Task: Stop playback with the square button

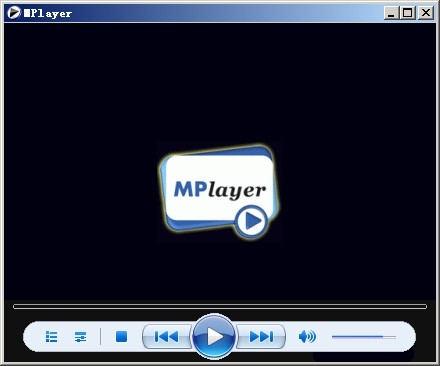Action: click(121, 337)
